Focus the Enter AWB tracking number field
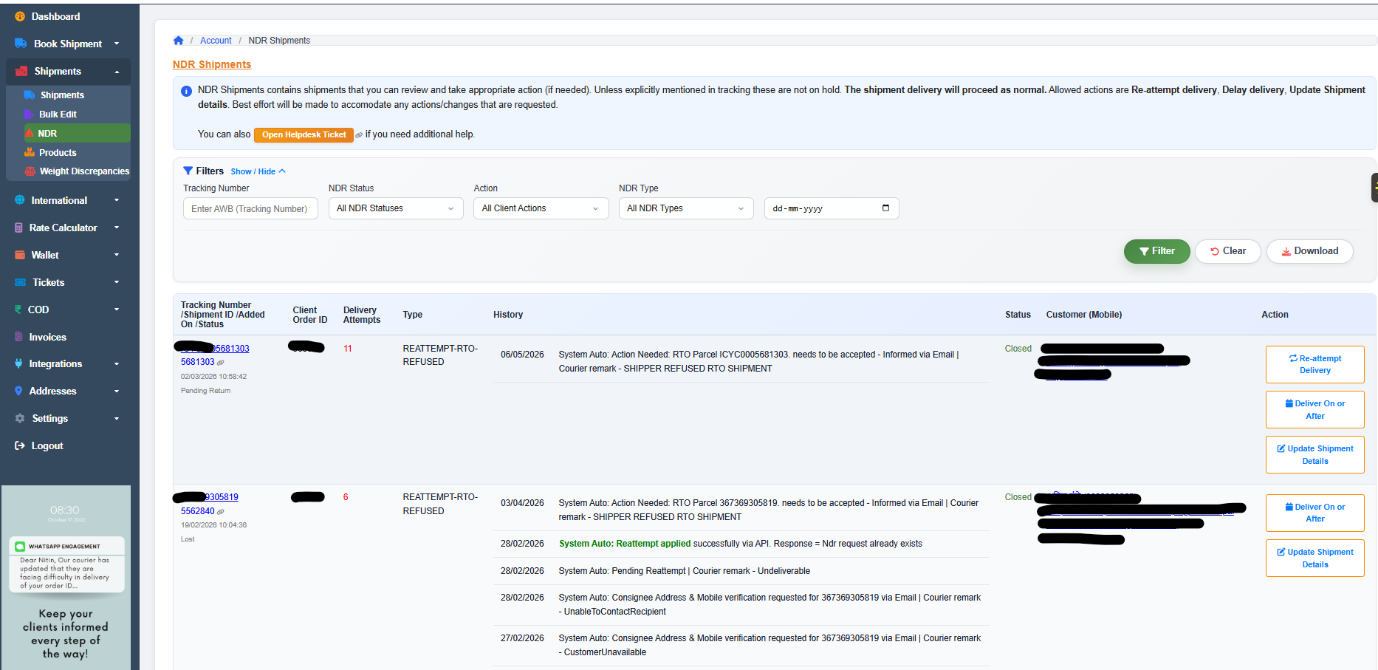Viewport: 1378px width, 670px height. 251,208
